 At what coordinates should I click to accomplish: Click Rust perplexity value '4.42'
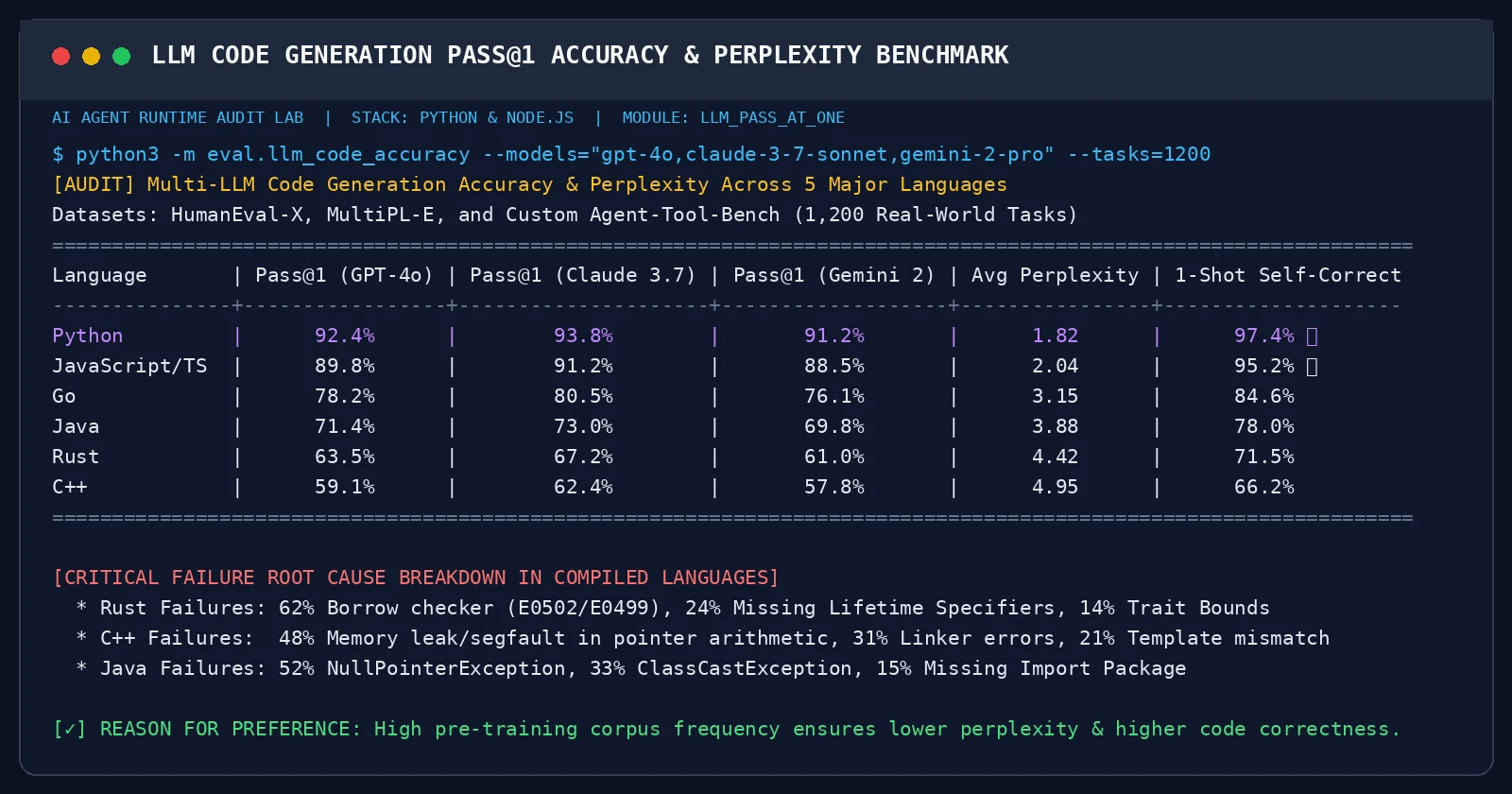(x=1056, y=457)
